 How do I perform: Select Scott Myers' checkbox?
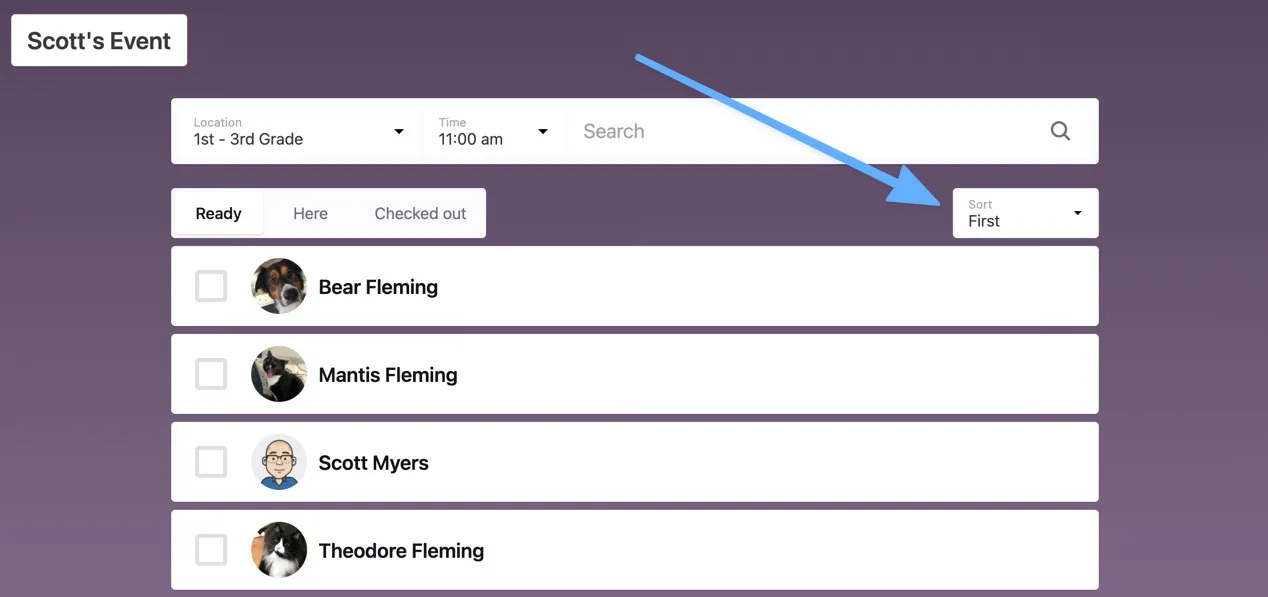[x=211, y=462]
